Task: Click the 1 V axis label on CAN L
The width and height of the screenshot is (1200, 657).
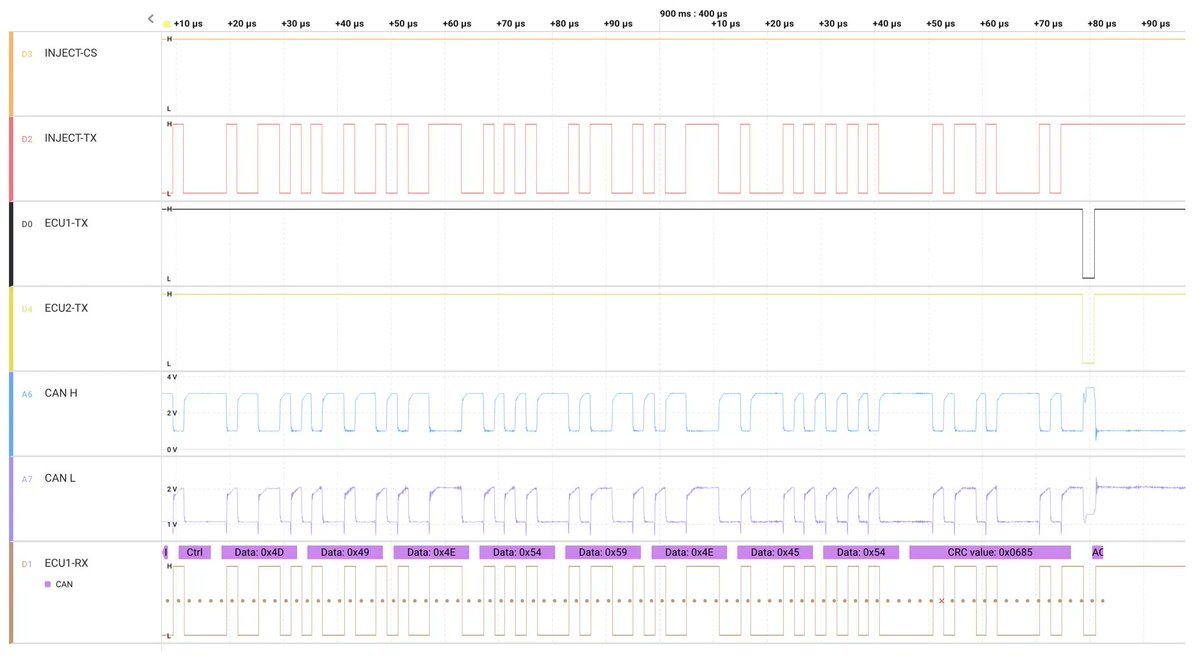Action: click(x=170, y=525)
